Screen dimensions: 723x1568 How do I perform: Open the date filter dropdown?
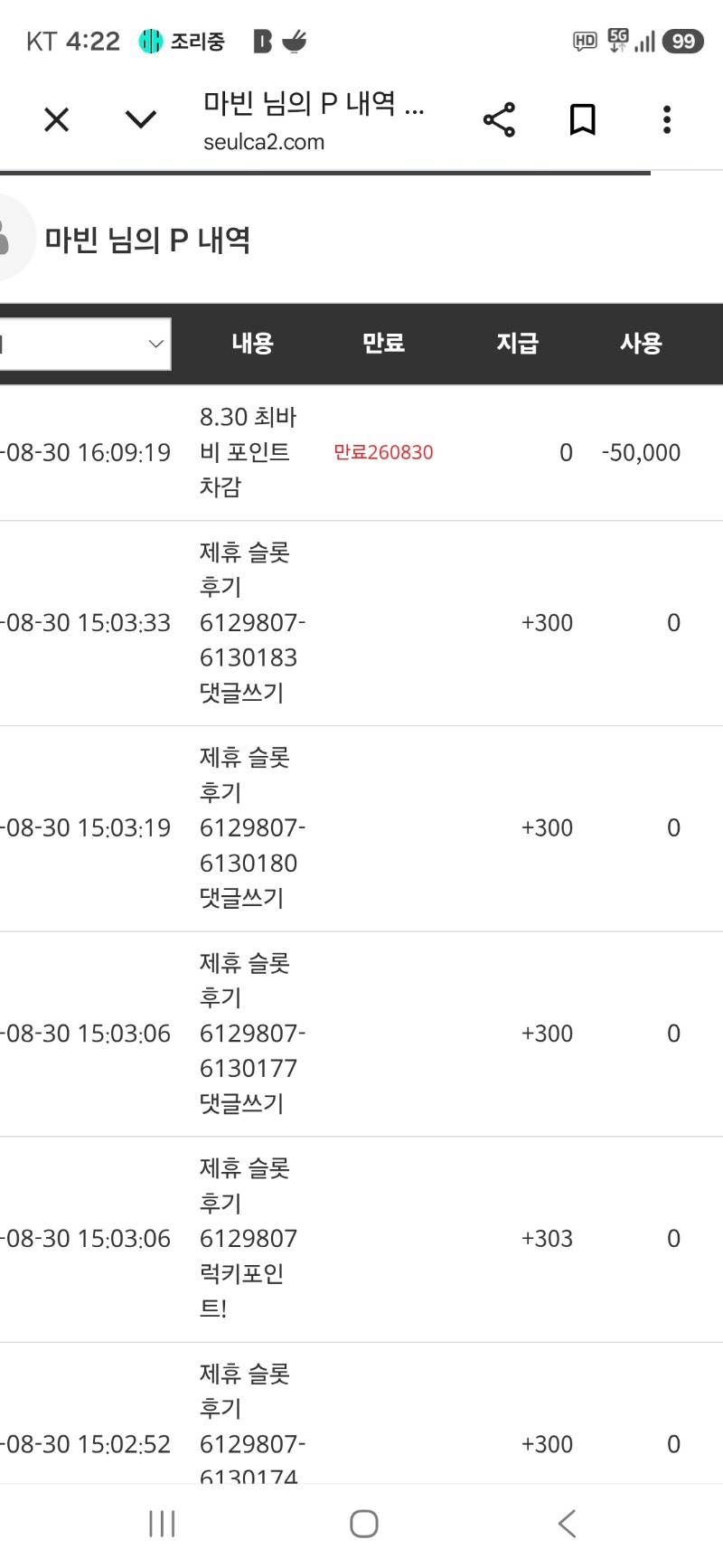[85, 344]
